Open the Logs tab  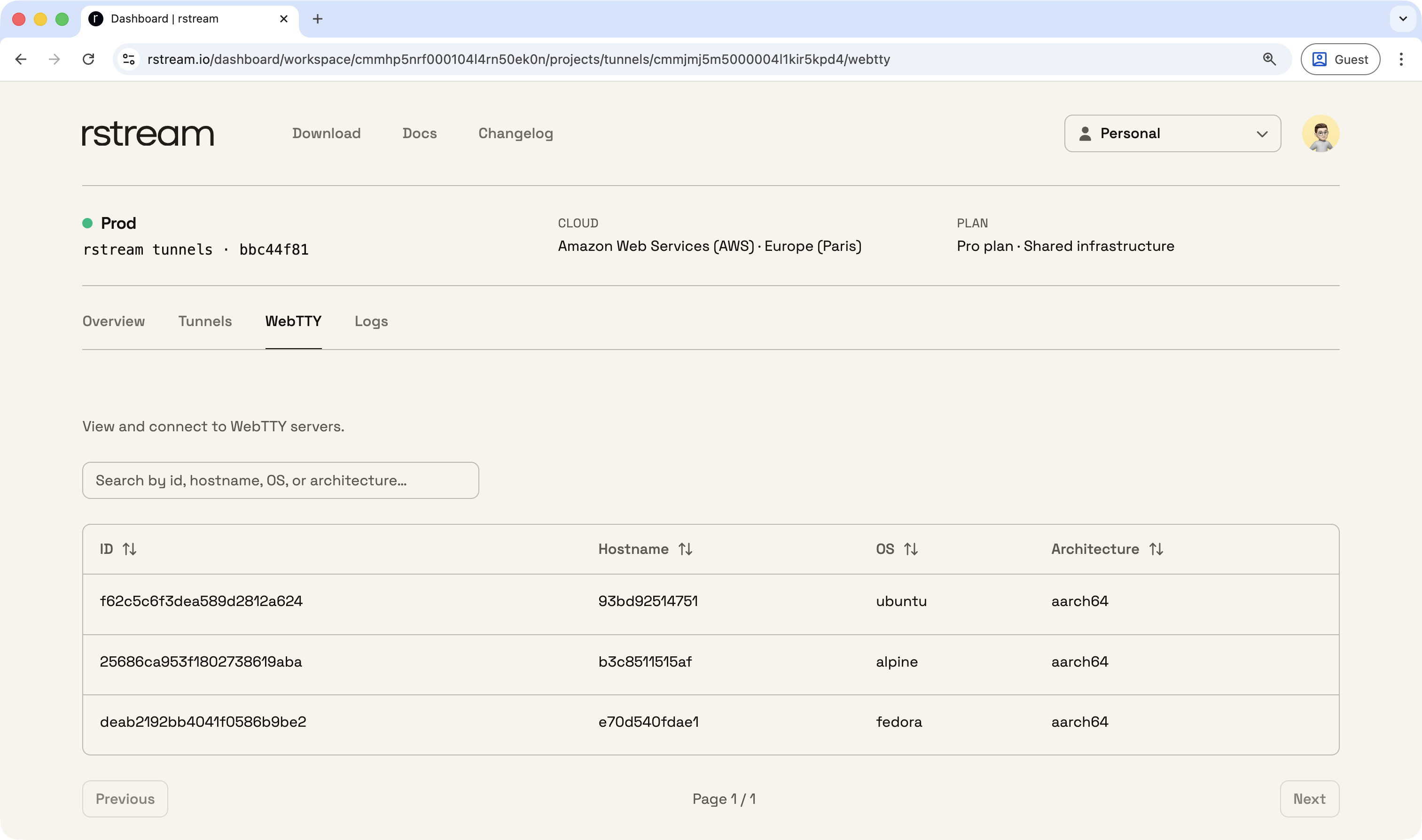(x=371, y=321)
